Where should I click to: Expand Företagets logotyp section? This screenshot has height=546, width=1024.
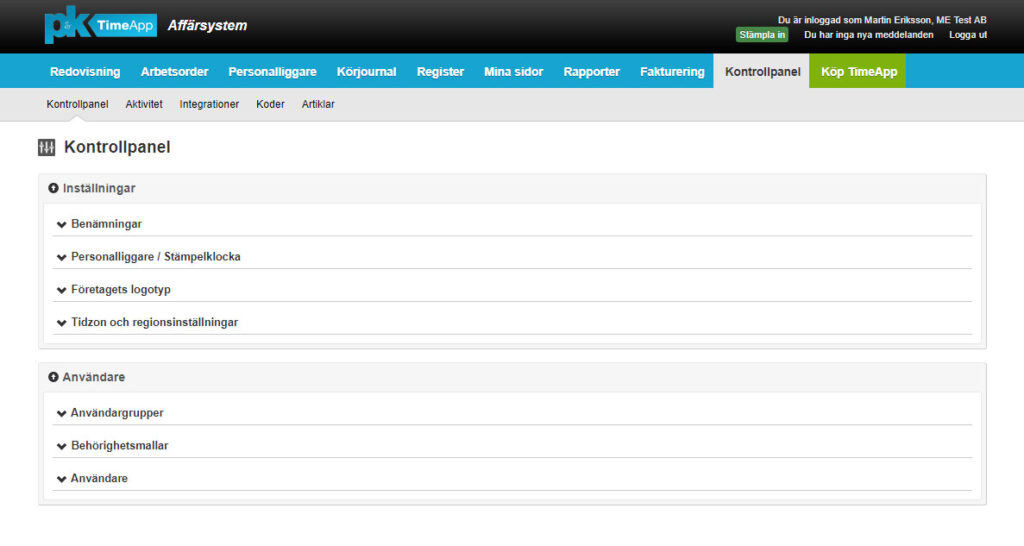pos(120,290)
